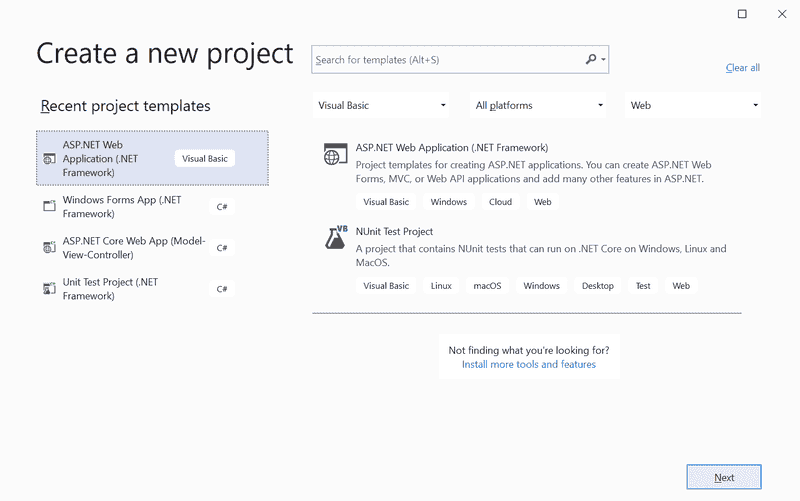Viewport: 800px width, 501px height.
Task: Click the NUnit Test Project description text
Action: (541, 256)
